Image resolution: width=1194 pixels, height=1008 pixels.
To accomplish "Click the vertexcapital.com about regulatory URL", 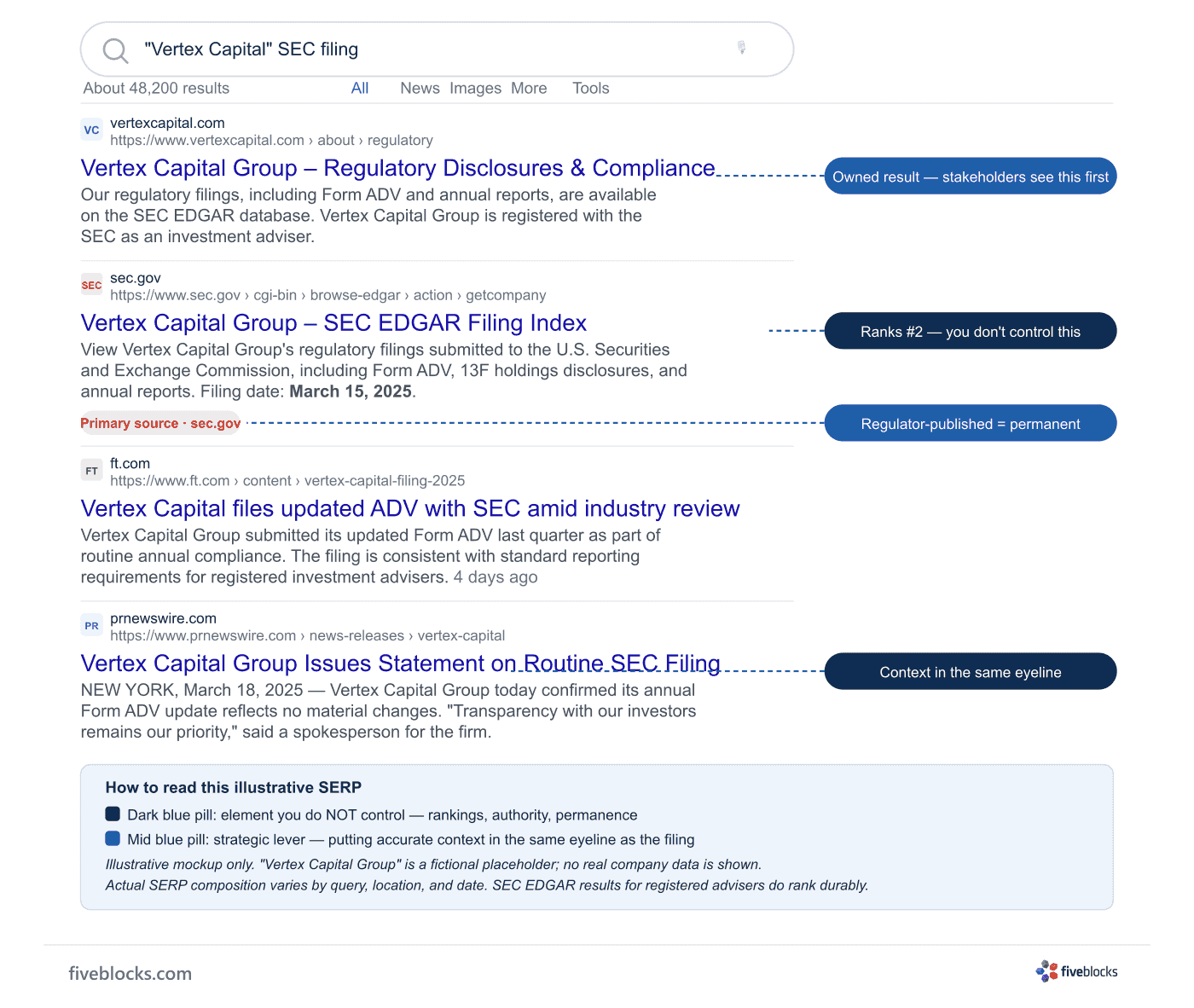I will pos(271,141).
